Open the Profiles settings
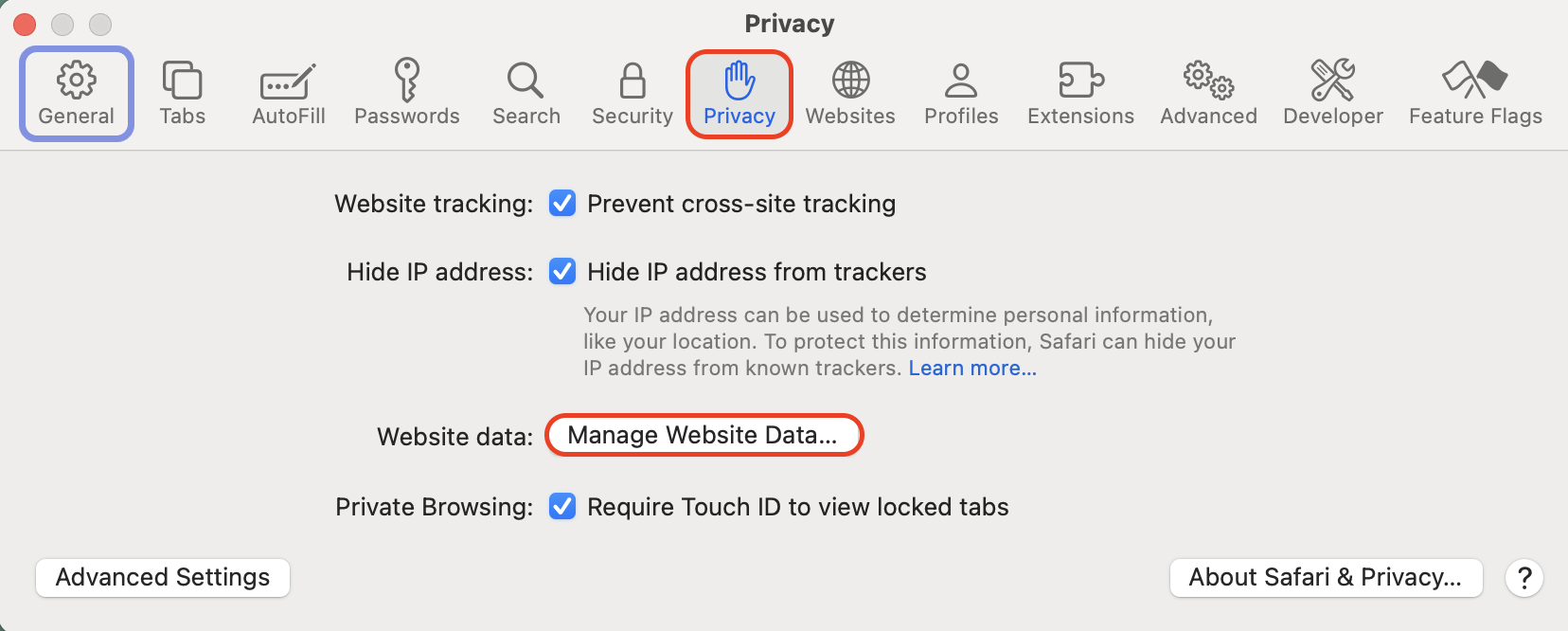The image size is (1568, 631). pos(960,92)
